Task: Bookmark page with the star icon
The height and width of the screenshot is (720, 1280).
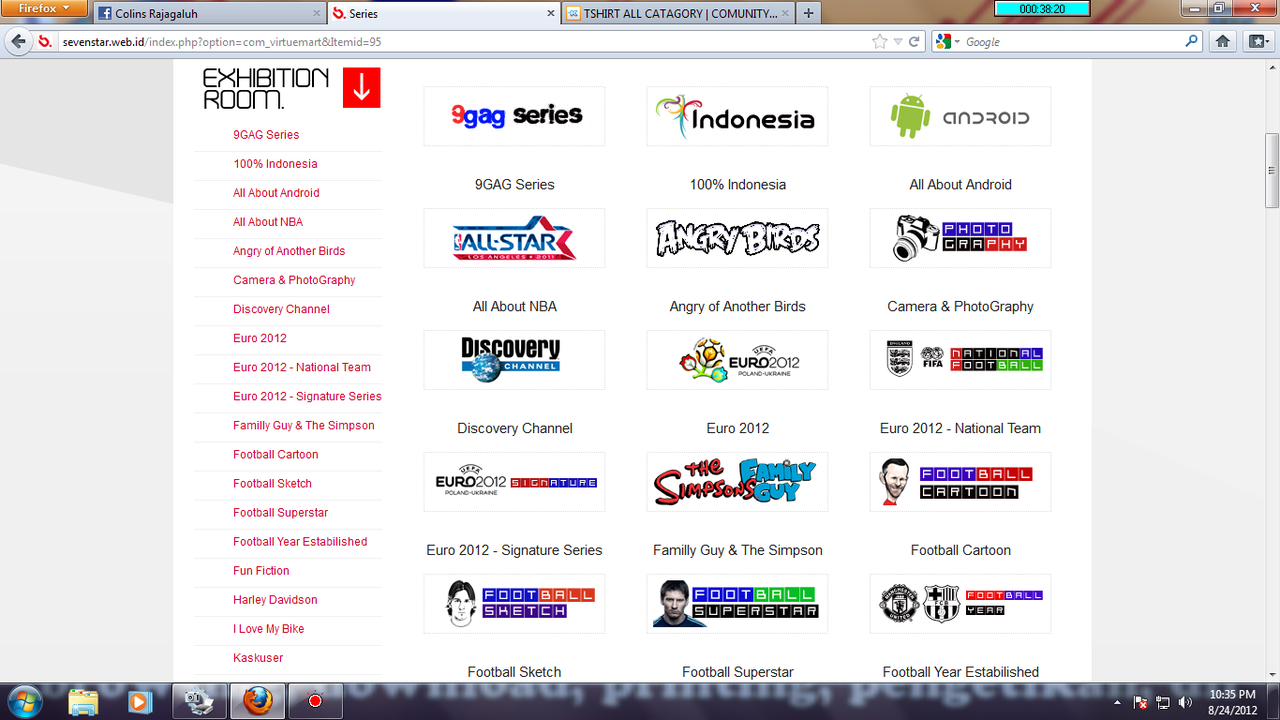Action: pos(880,42)
